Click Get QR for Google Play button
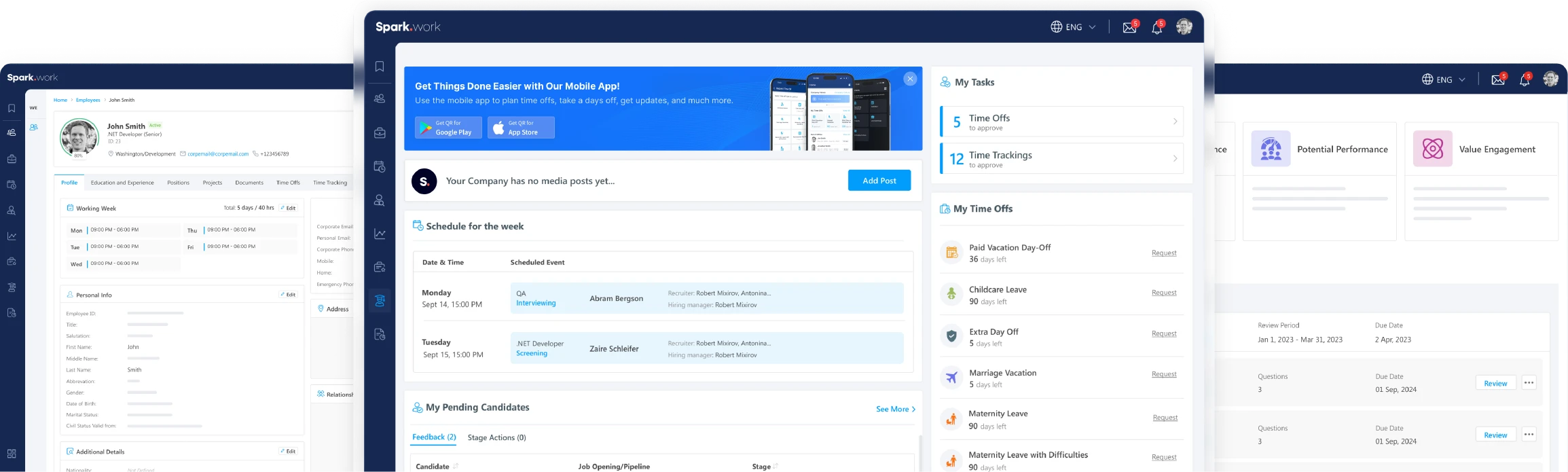The image size is (1568, 472). click(448, 128)
